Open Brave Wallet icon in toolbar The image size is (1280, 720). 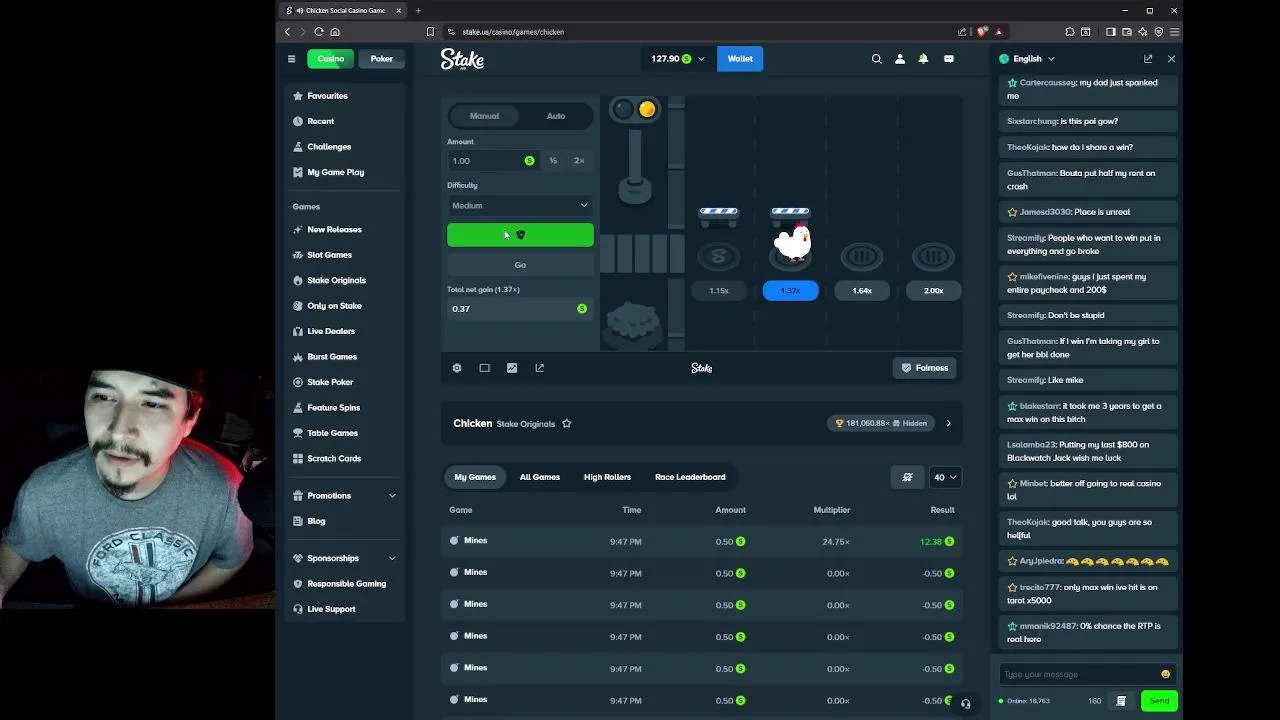[x=1126, y=32]
